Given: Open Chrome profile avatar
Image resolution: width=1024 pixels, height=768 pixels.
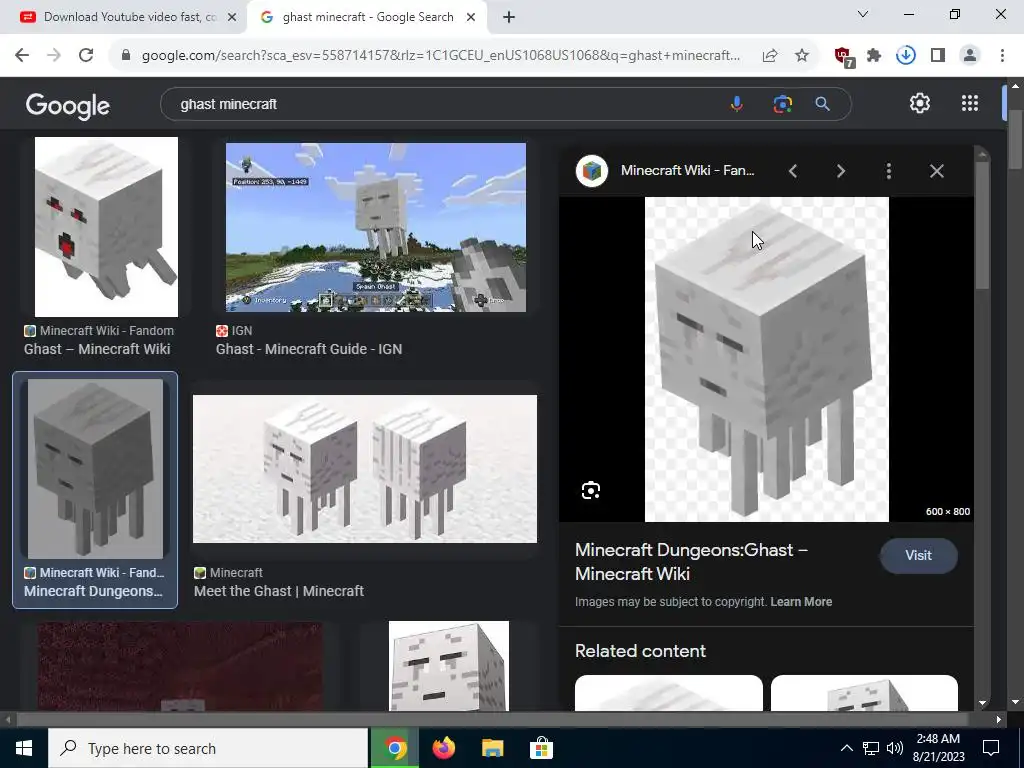Looking at the screenshot, I should (970, 56).
